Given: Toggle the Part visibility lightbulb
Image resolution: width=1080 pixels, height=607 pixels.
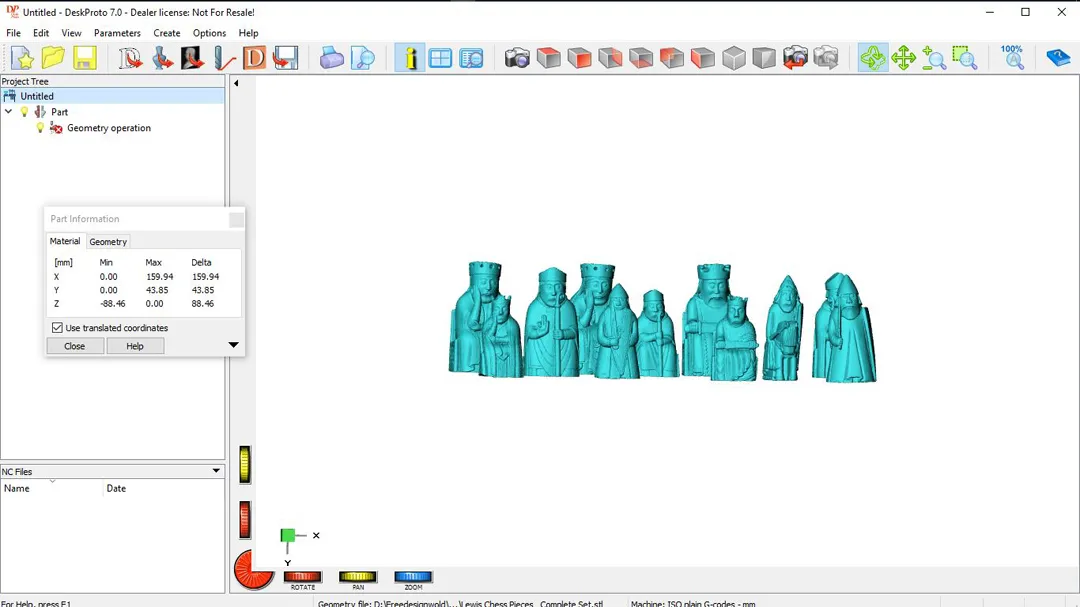Looking at the screenshot, I should (25, 112).
